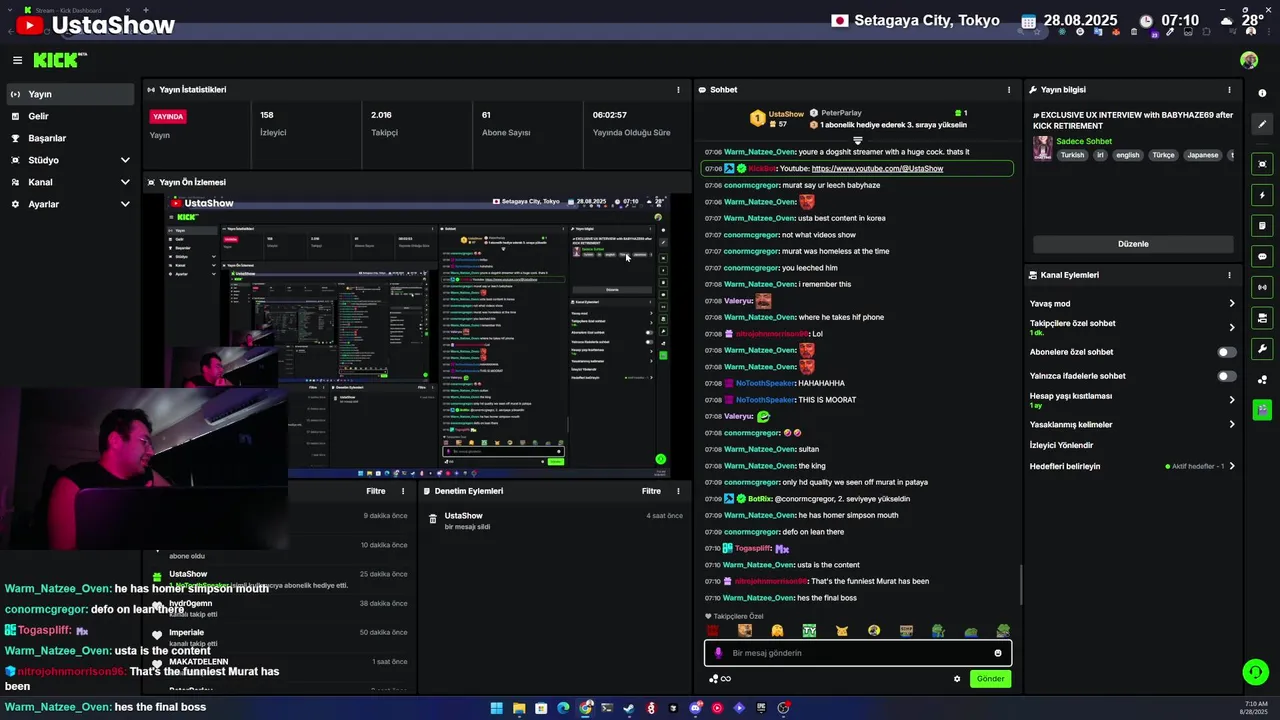Screen dimensions: 1280x720
Task: Toggle the chat bubble icon in right sidebar
Action: 1262,257
